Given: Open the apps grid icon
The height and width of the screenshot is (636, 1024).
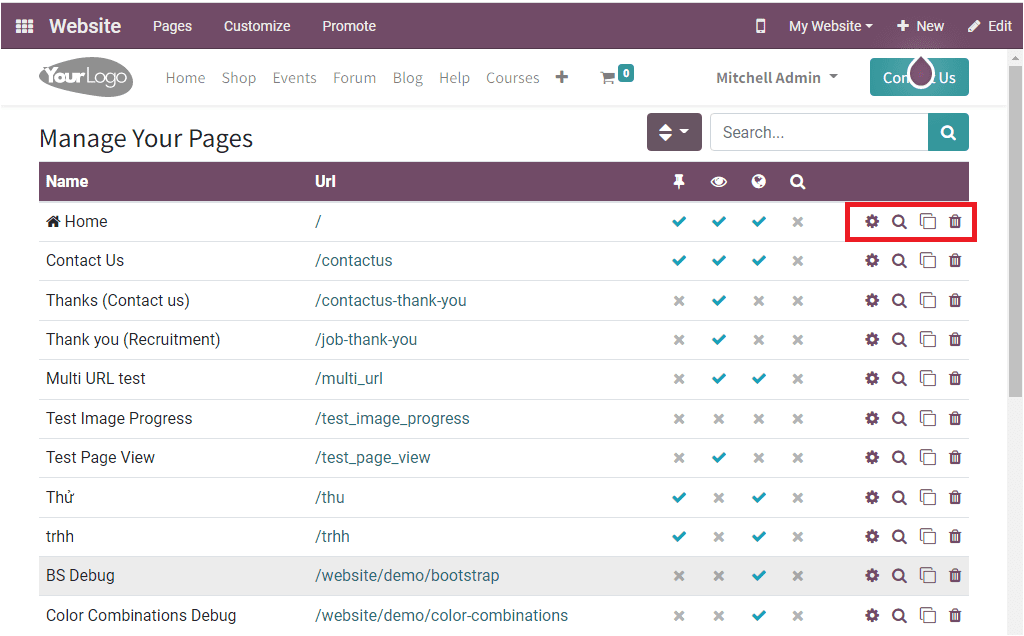Looking at the screenshot, I should 22,25.
